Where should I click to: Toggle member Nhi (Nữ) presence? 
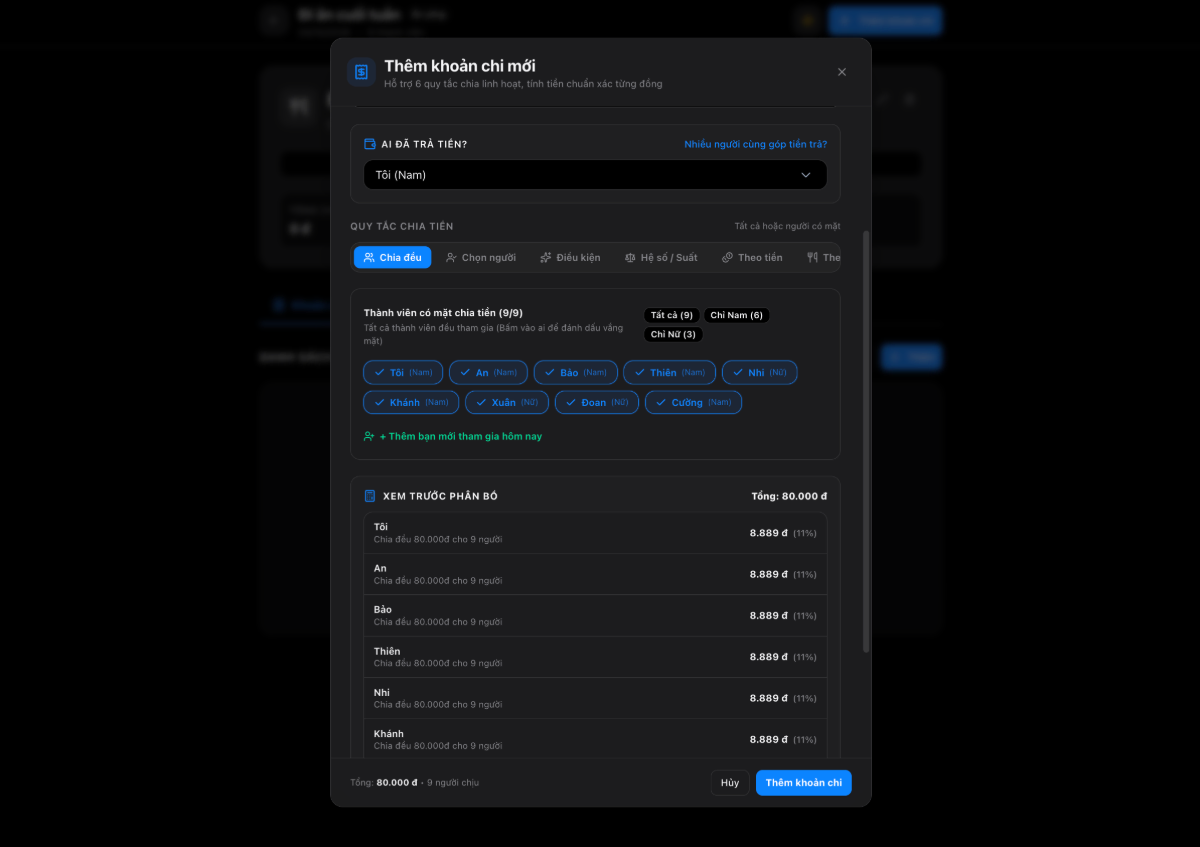(x=759, y=372)
